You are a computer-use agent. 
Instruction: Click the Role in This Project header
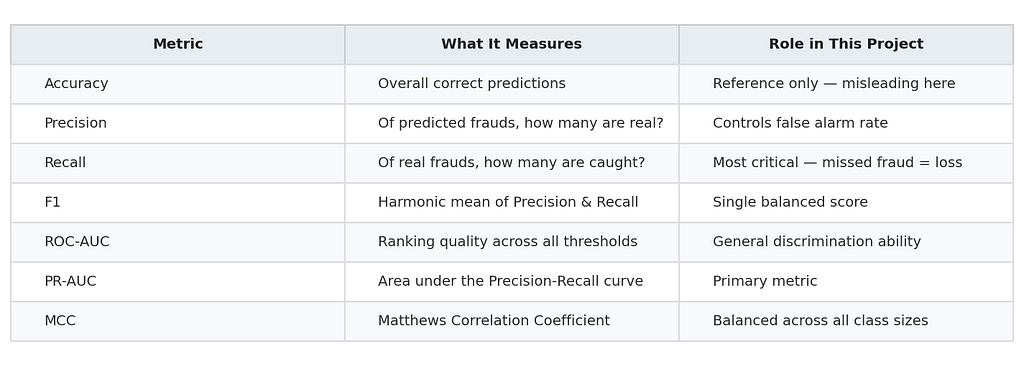tap(846, 44)
